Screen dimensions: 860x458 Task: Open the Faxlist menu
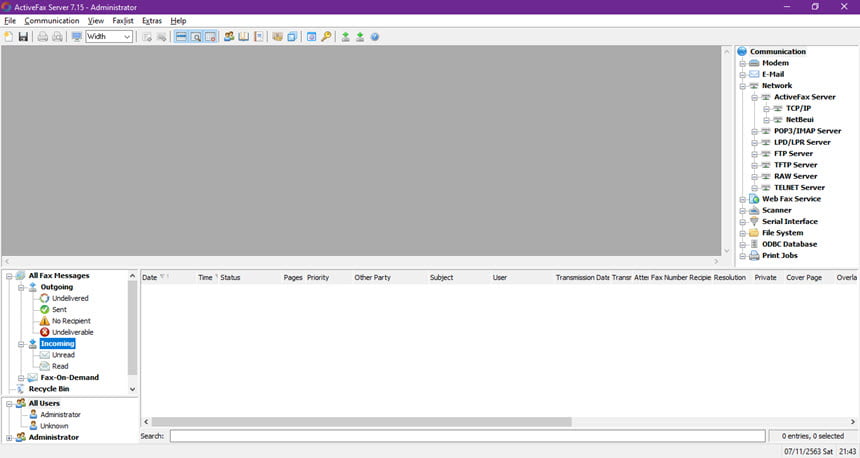[123, 21]
